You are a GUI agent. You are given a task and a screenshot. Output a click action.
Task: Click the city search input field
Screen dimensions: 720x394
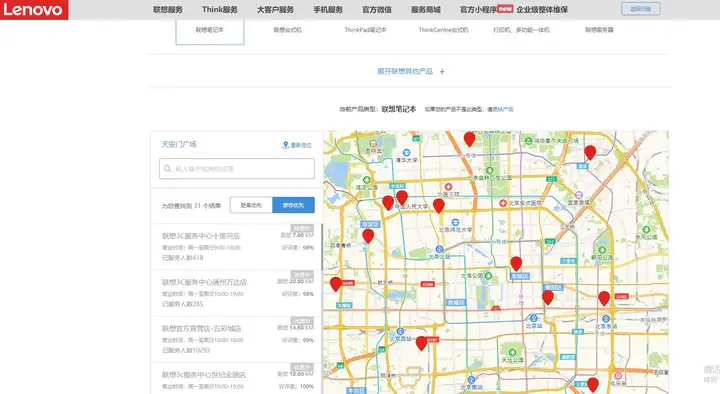(x=237, y=169)
